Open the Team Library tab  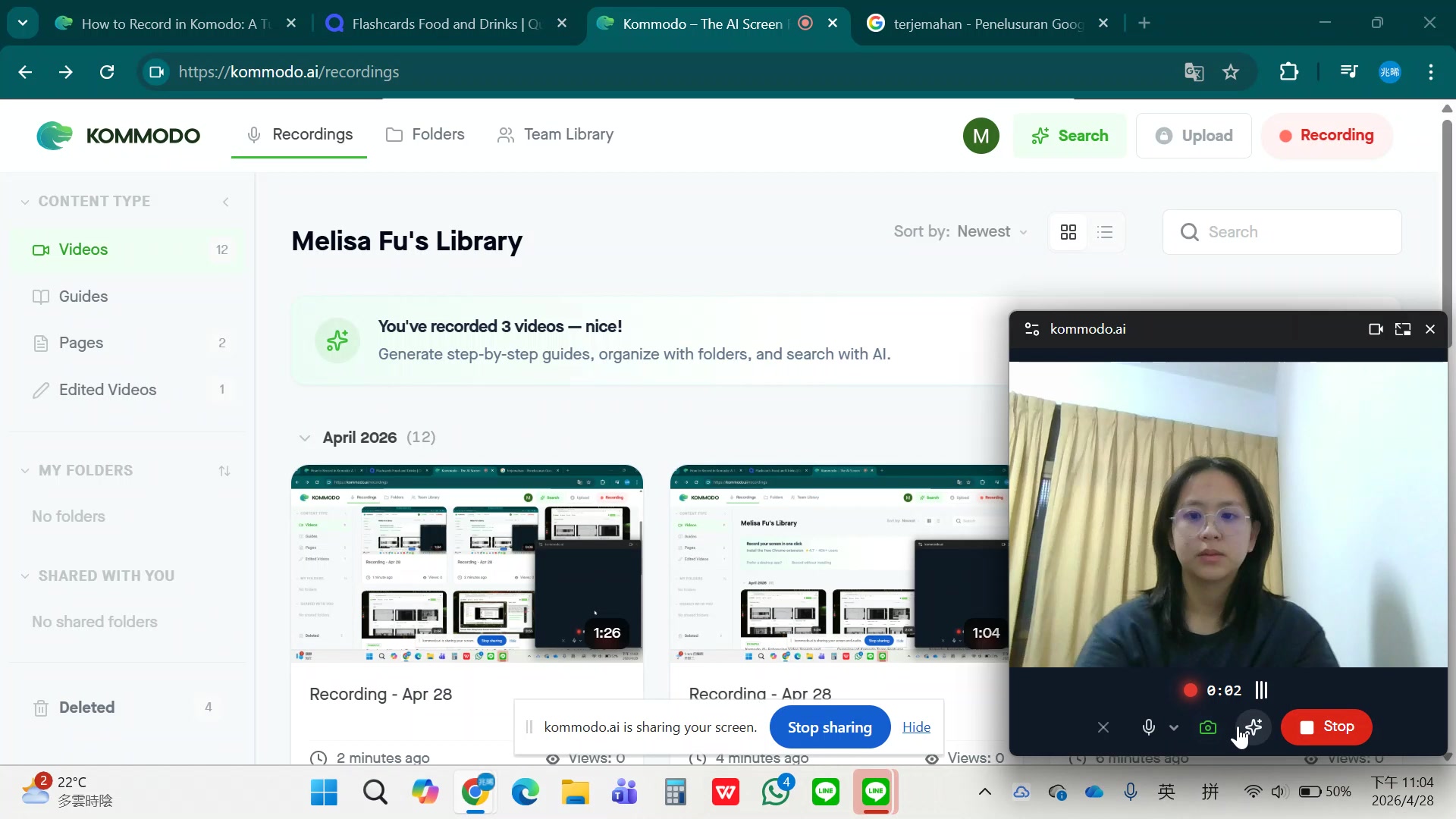(x=556, y=134)
